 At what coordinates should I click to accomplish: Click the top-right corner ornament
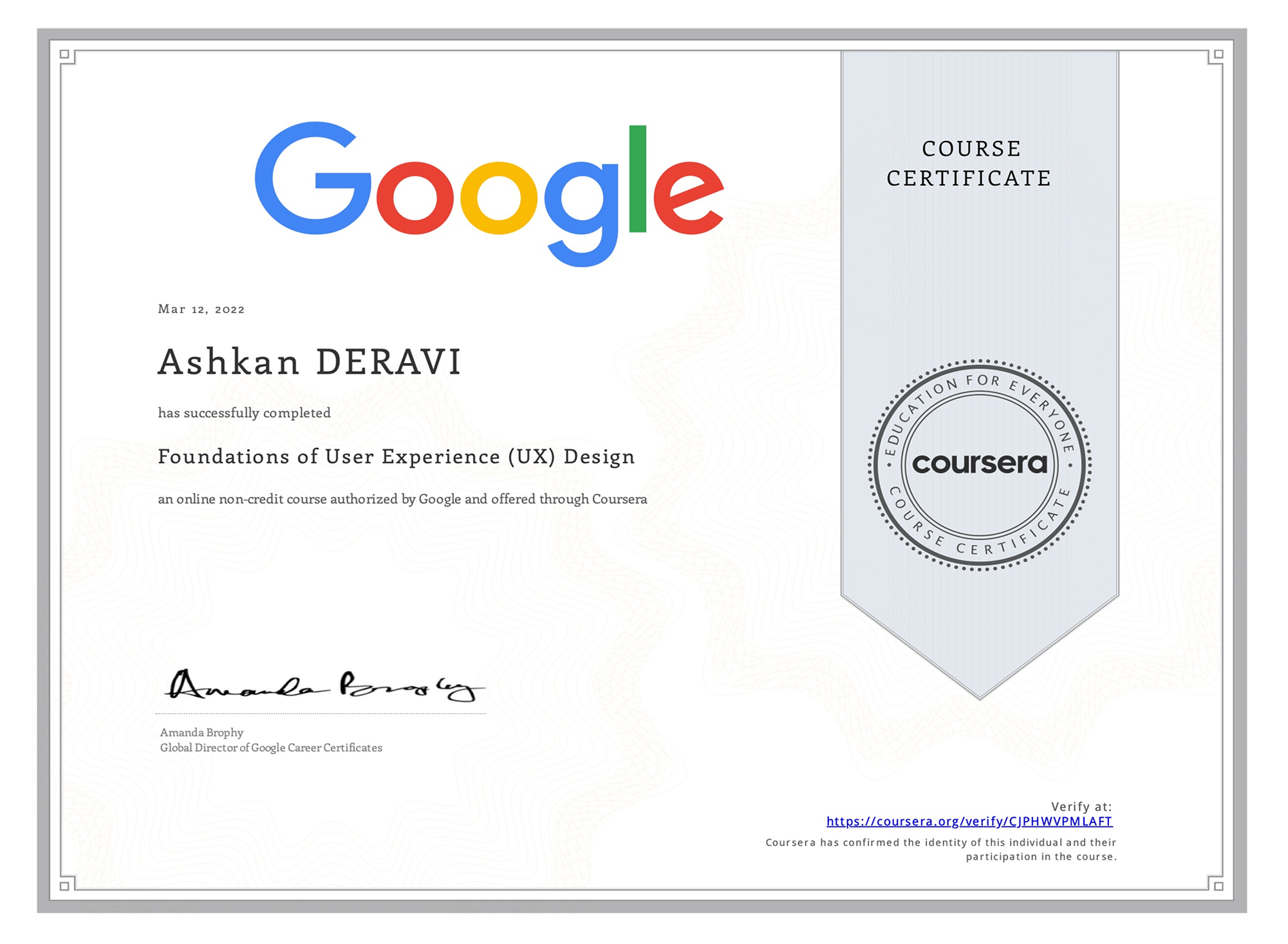[1218, 55]
